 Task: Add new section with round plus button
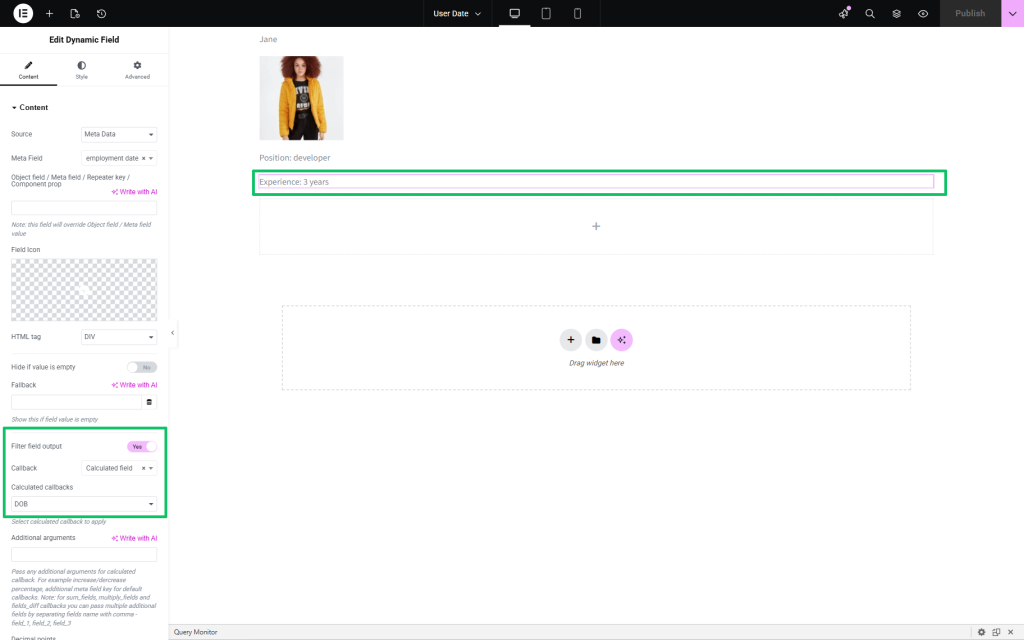tap(571, 340)
